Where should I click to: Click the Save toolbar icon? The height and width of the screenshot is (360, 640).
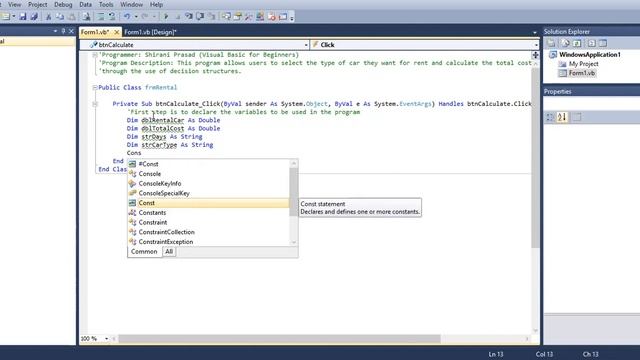pos(23,17)
